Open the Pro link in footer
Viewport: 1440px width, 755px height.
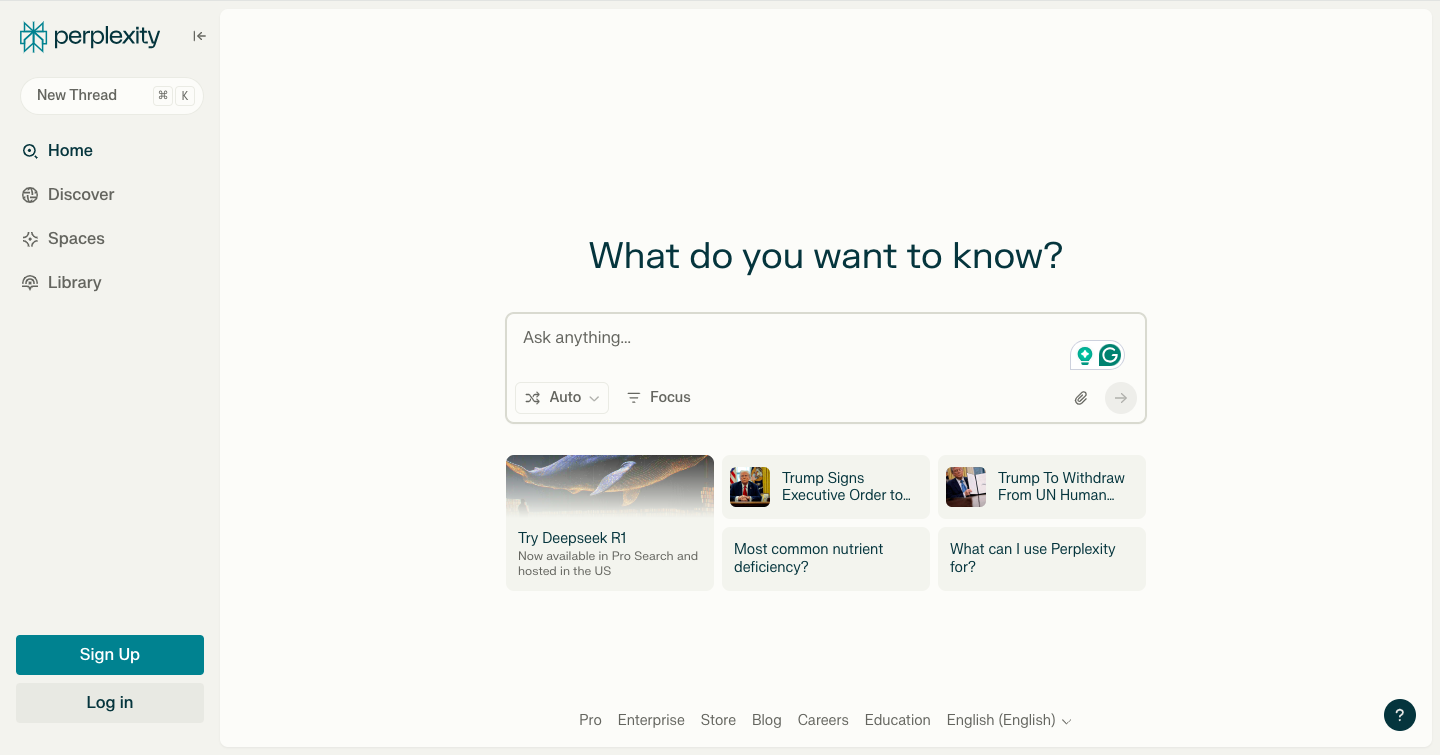click(x=590, y=720)
